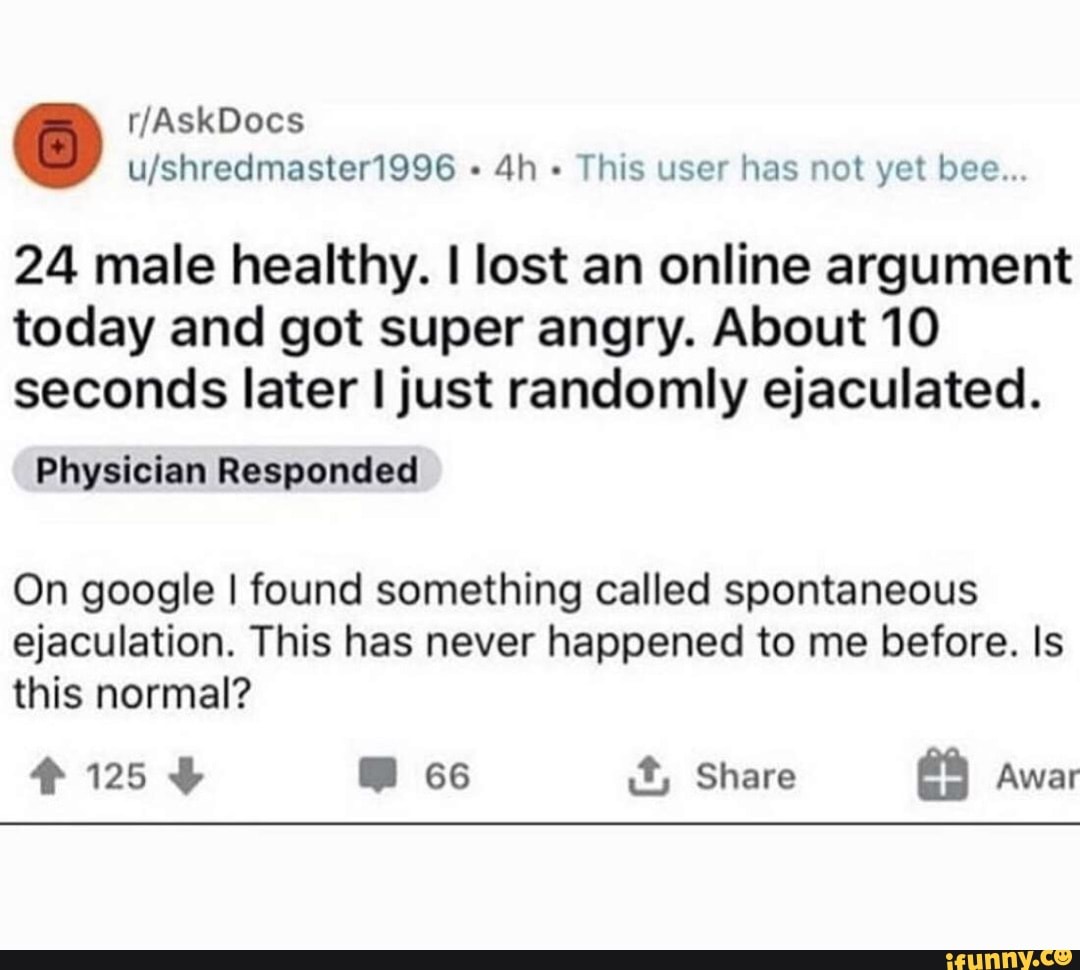Click the 125 vote score

click(116, 776)
